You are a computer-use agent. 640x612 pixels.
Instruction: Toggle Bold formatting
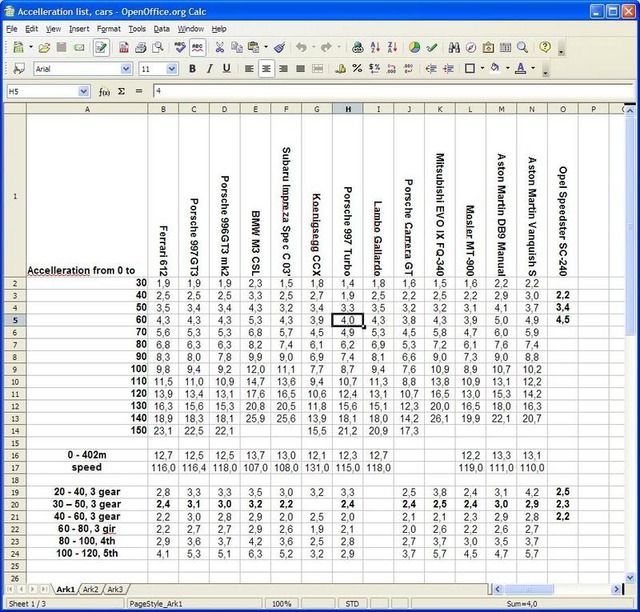[192, 69]
